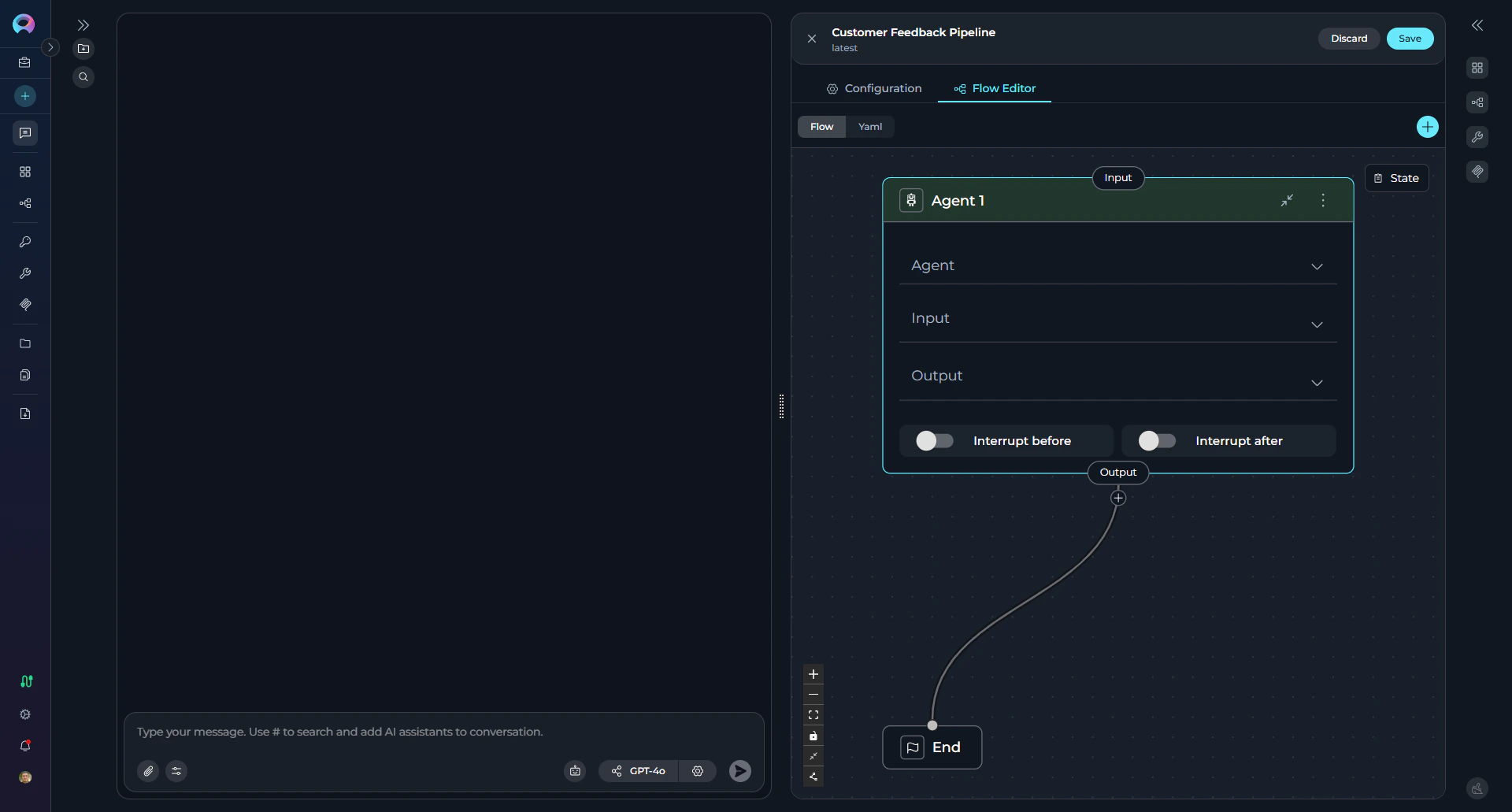Switch to the Configuration tab

click(873, 88)
